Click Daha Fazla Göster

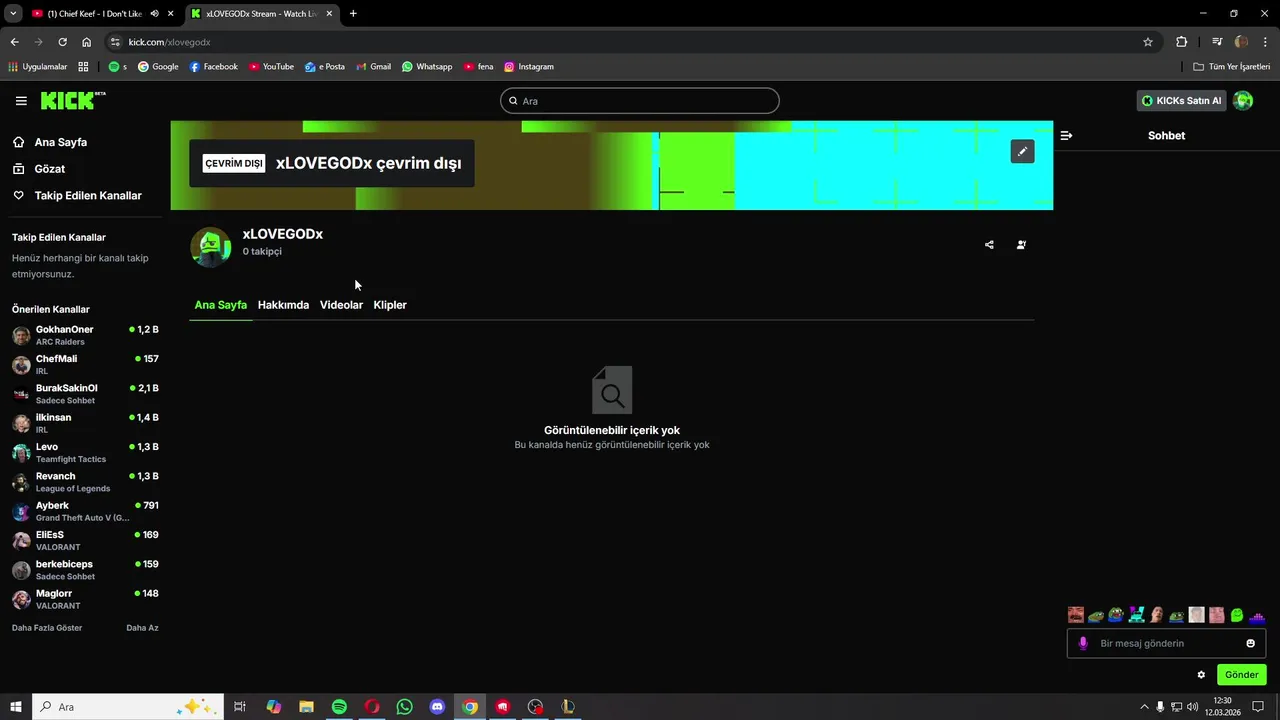47,628
